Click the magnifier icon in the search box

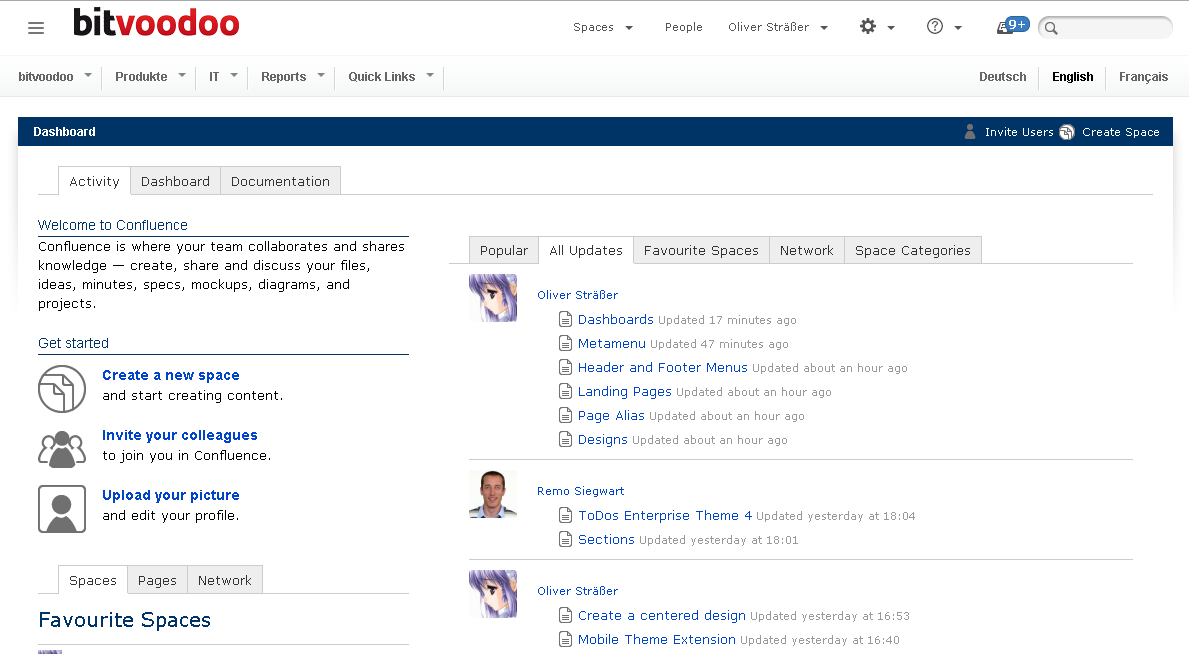1049,28
